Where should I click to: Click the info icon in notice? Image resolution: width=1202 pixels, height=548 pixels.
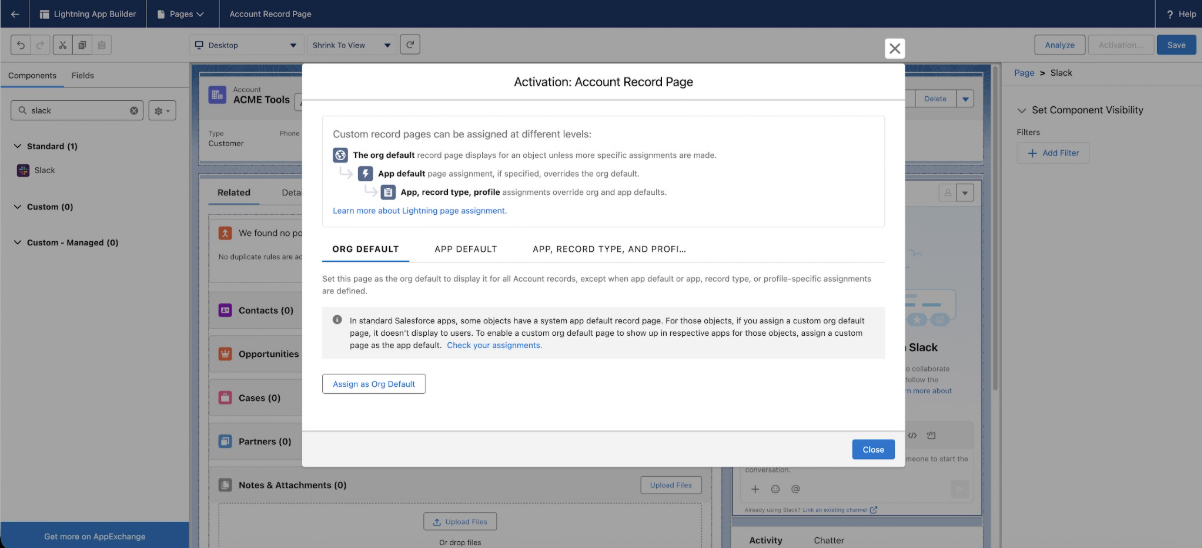[337, 320]
